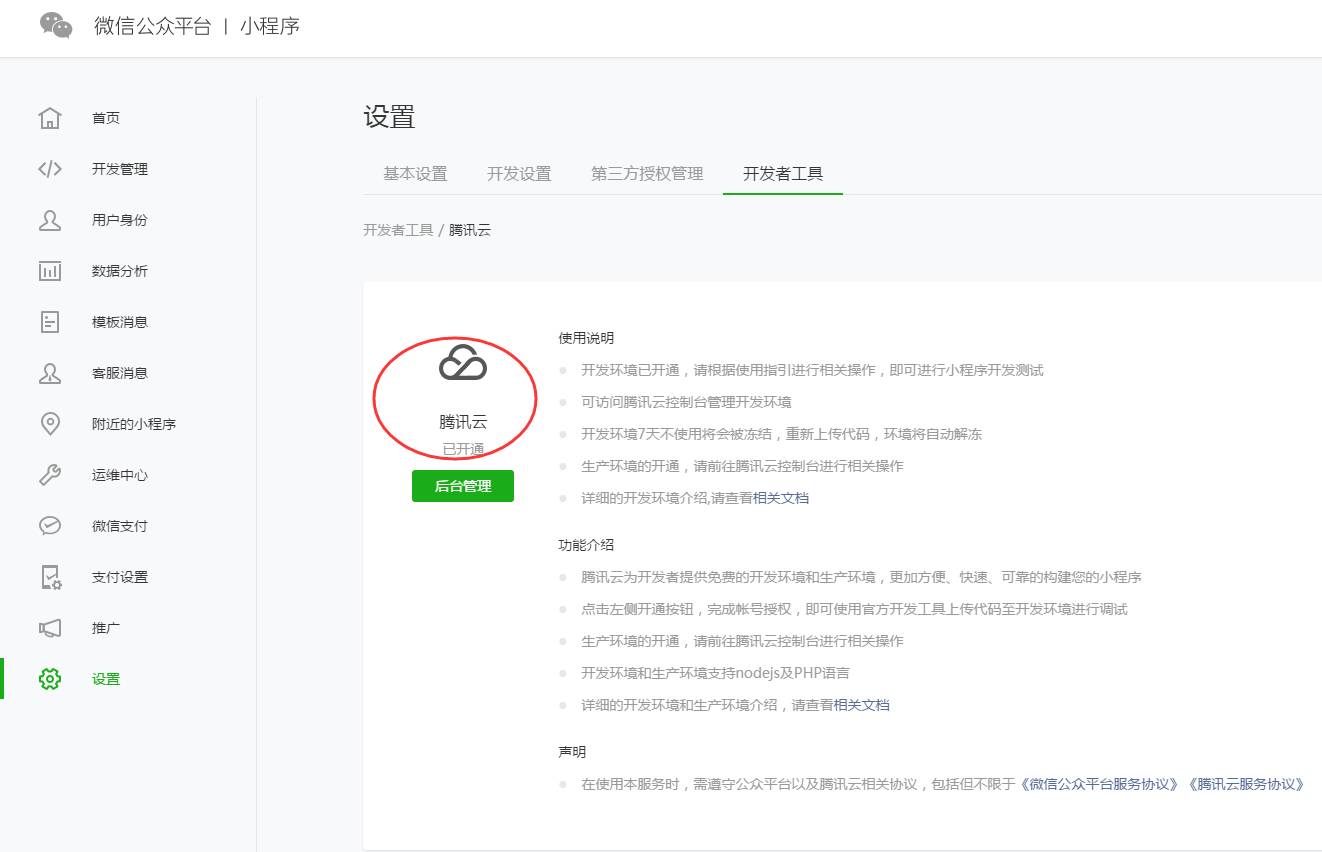Click the 使用说明 section heading

click(x=586, y=338)
